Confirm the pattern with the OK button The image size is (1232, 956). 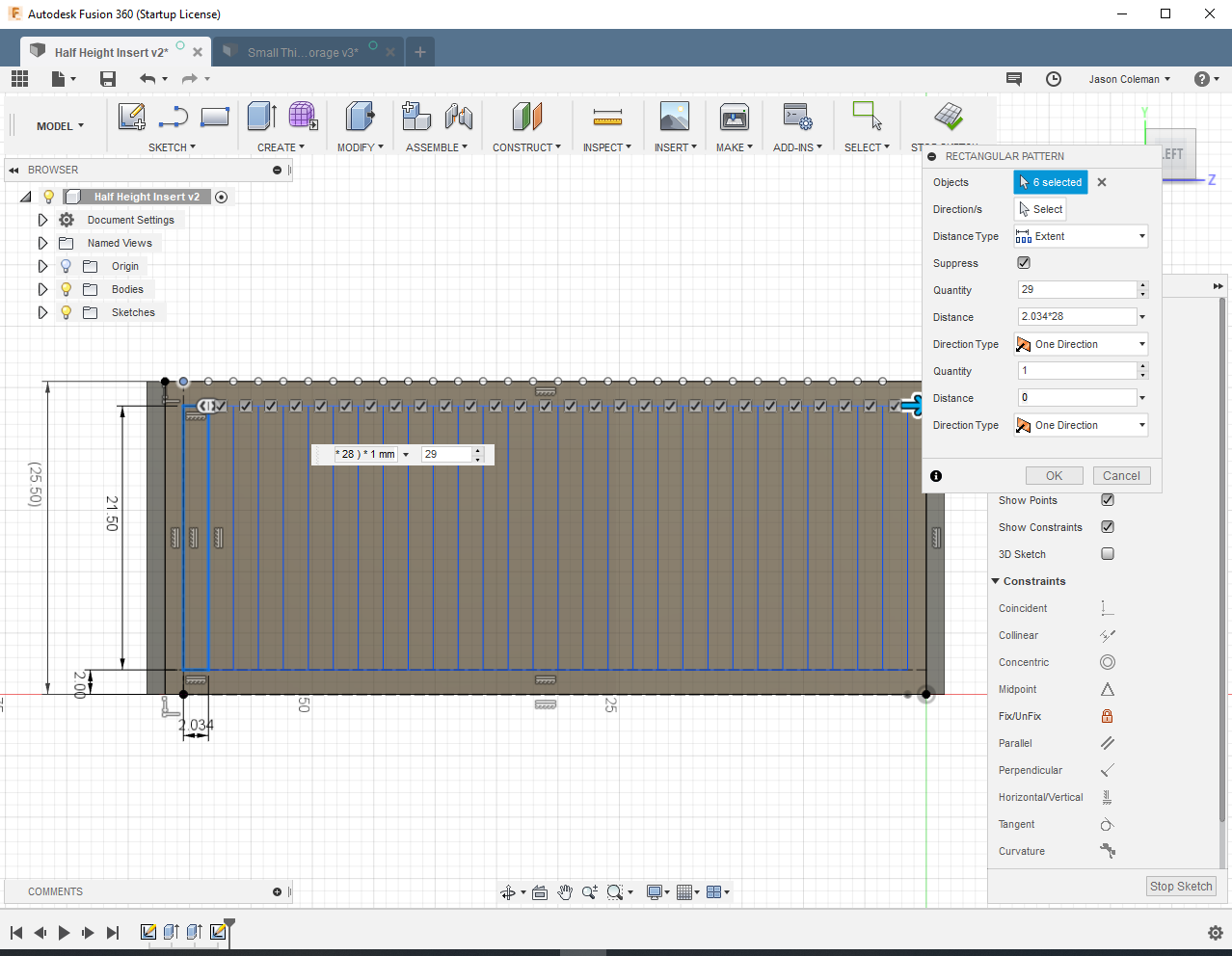click(1054, 475)
